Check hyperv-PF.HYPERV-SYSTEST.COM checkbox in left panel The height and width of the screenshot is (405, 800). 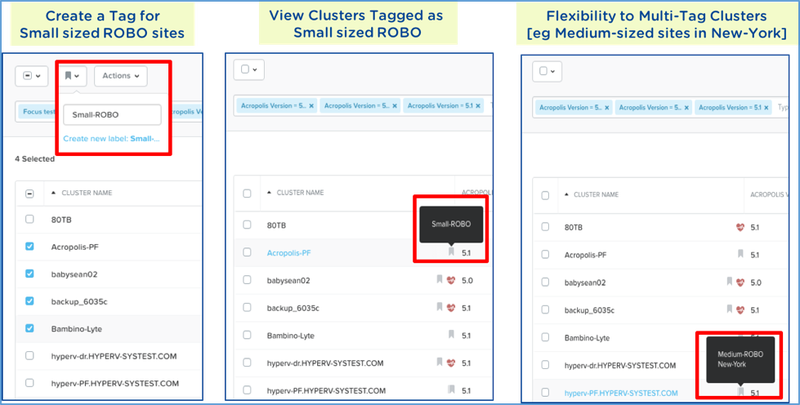click(30, 383)
